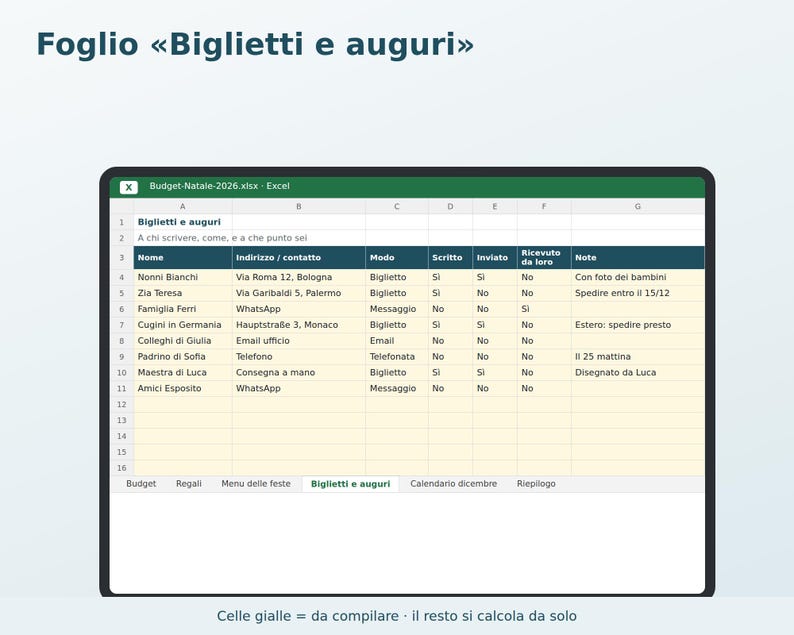Click the Email ufficio cell
794x635 pixels.
(x=299, y=341)
